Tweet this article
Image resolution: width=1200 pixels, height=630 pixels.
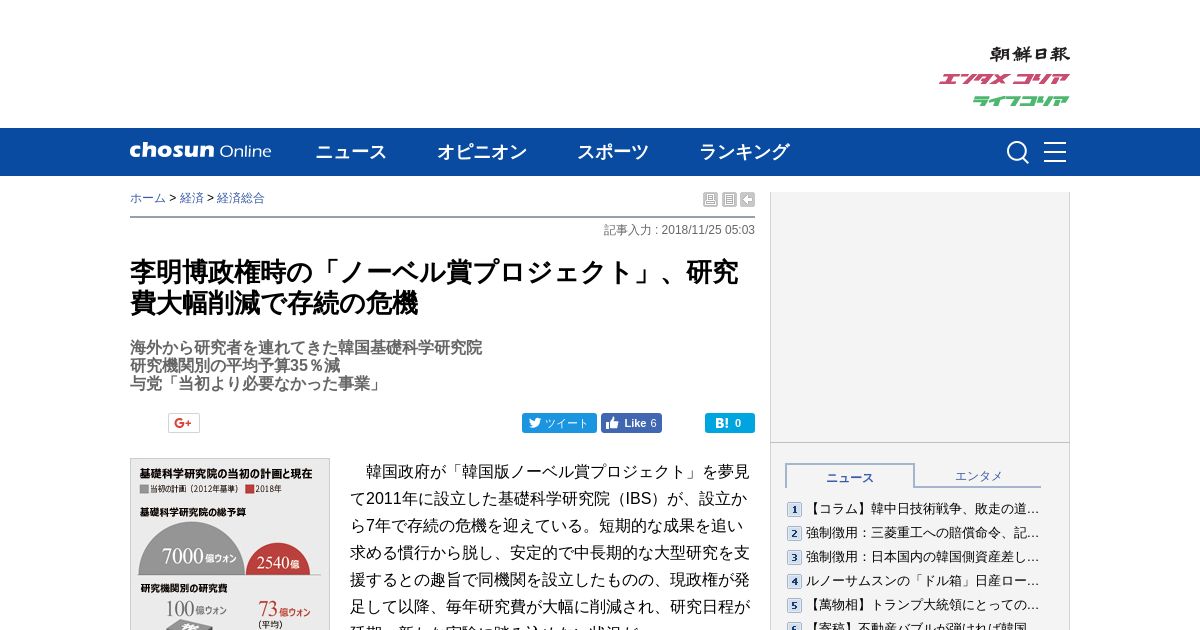(x=559, y=423)
